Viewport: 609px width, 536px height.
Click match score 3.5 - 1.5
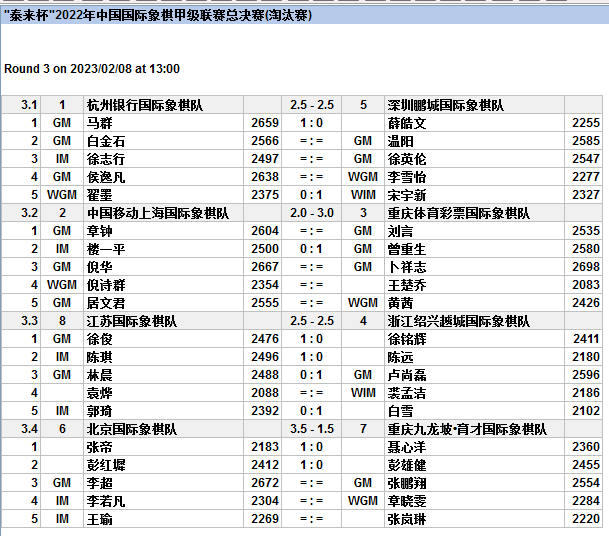(x=312, y=429)
